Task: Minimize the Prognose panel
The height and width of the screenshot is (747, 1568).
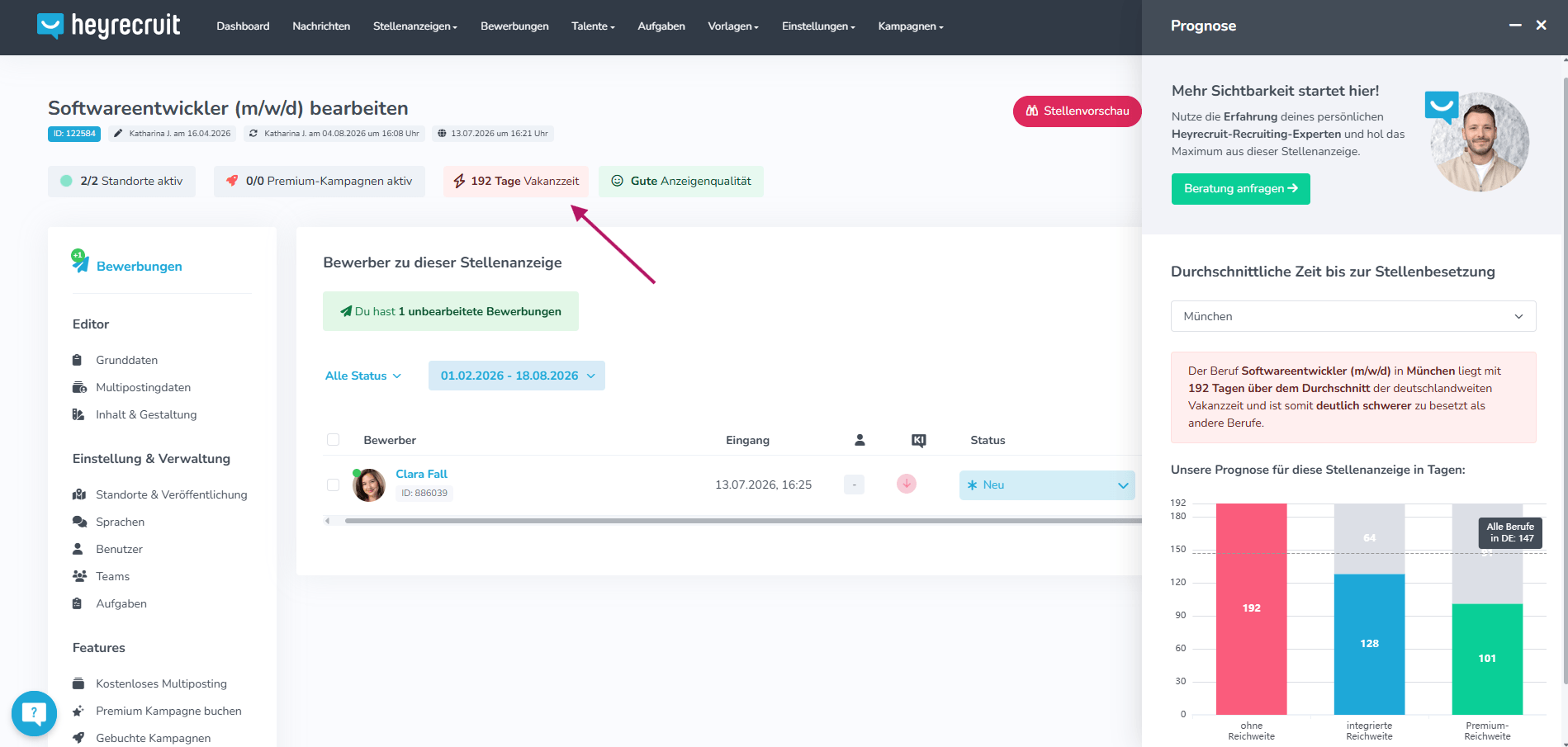Action: pos(1515,26)
